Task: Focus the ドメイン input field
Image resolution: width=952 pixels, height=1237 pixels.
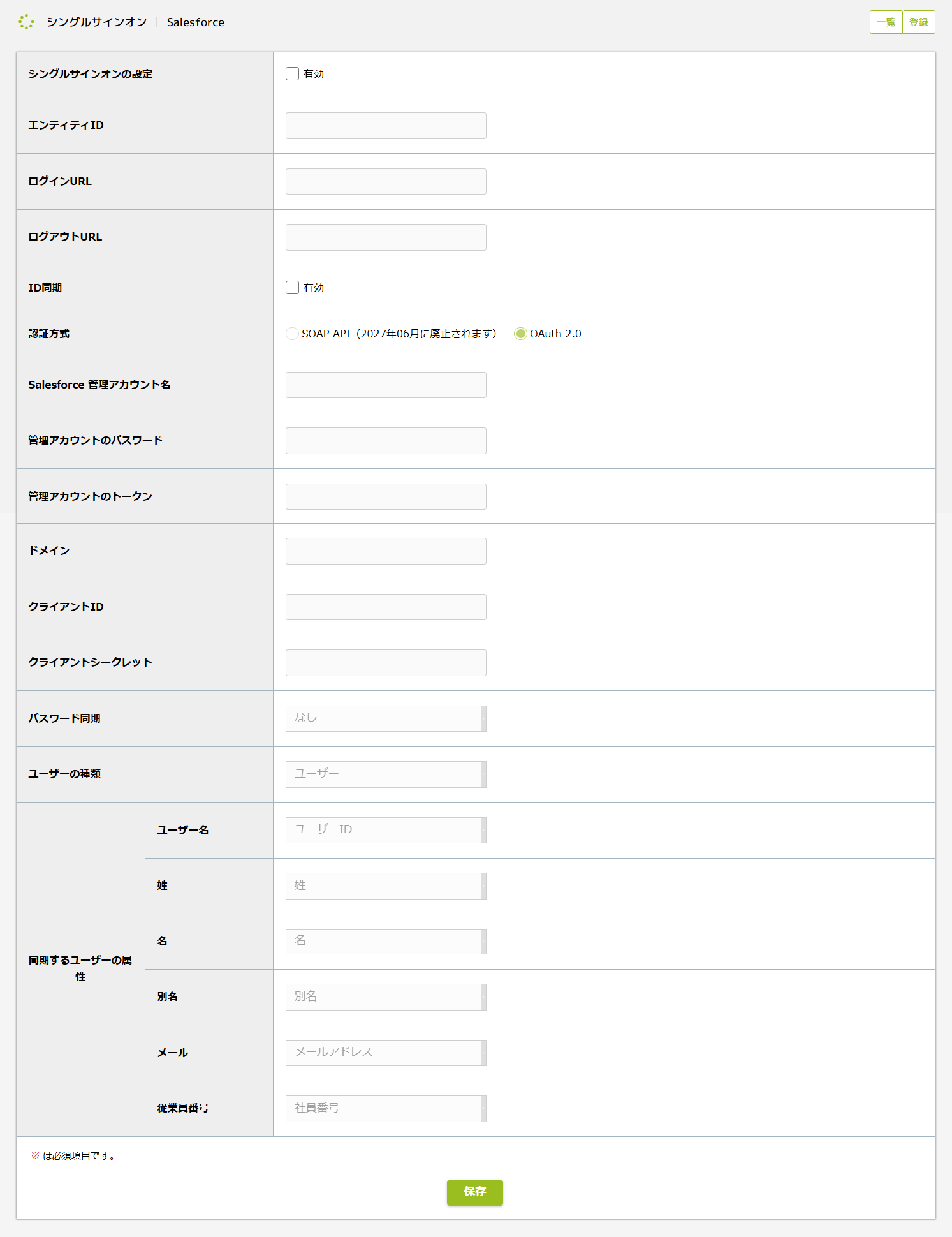Action: [386, 551]
